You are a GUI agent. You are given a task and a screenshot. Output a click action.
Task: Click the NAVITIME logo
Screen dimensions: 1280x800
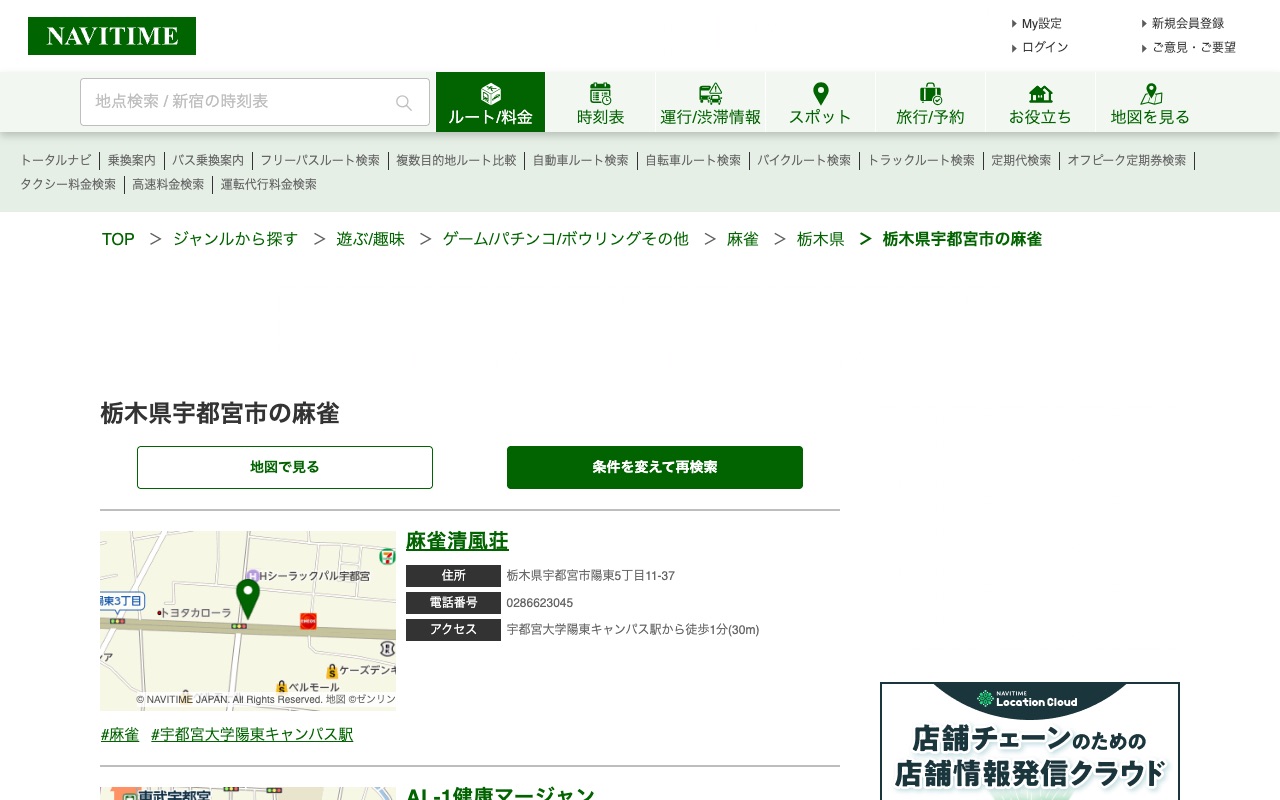pyautogui.click(x=111, y=35)
